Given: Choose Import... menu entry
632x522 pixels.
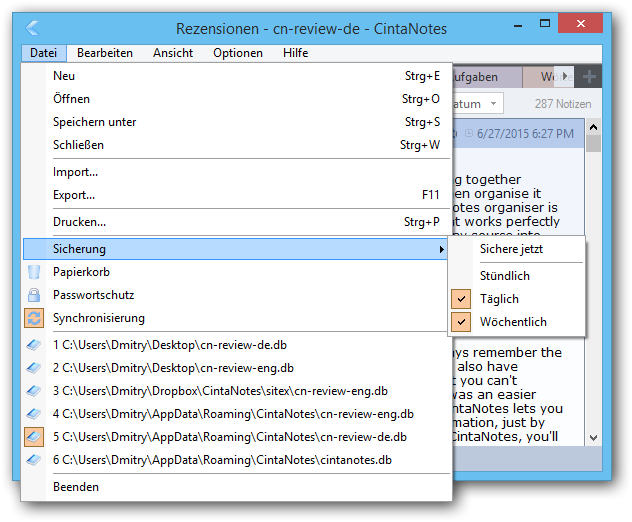Looking at the screenshot, I should (x=236, y=172).
